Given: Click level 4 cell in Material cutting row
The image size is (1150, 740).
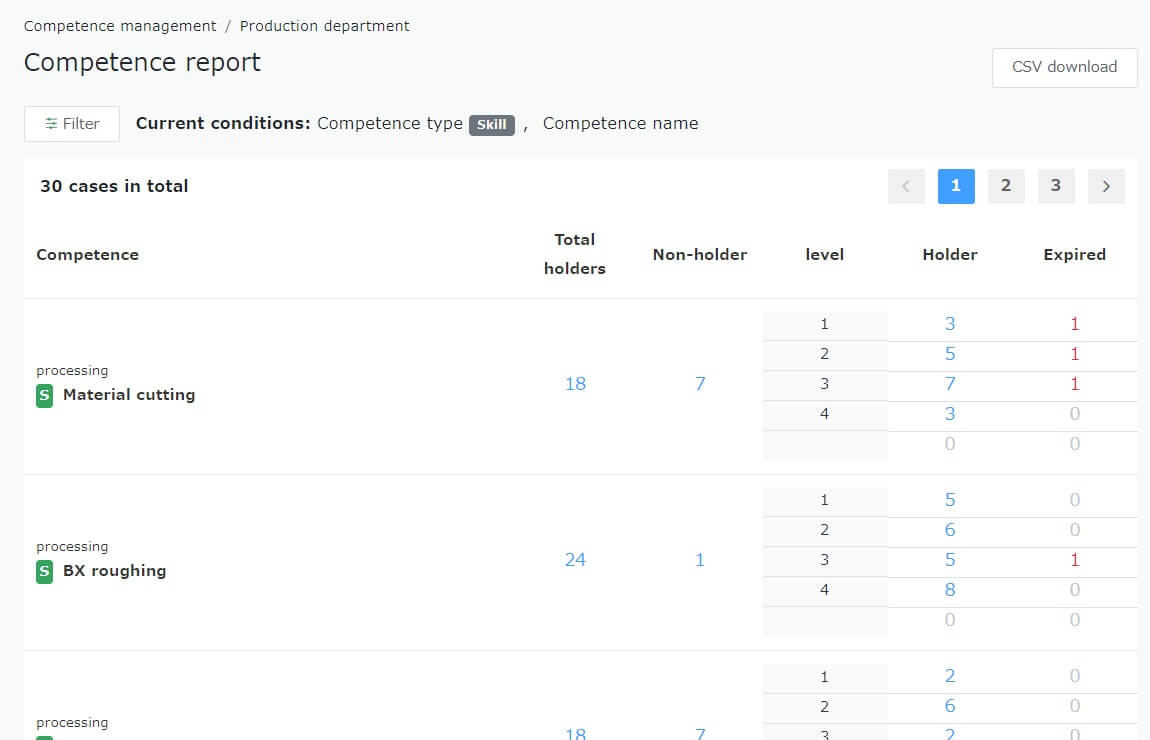Looking at the screenshot, I should tap(824, 414).
